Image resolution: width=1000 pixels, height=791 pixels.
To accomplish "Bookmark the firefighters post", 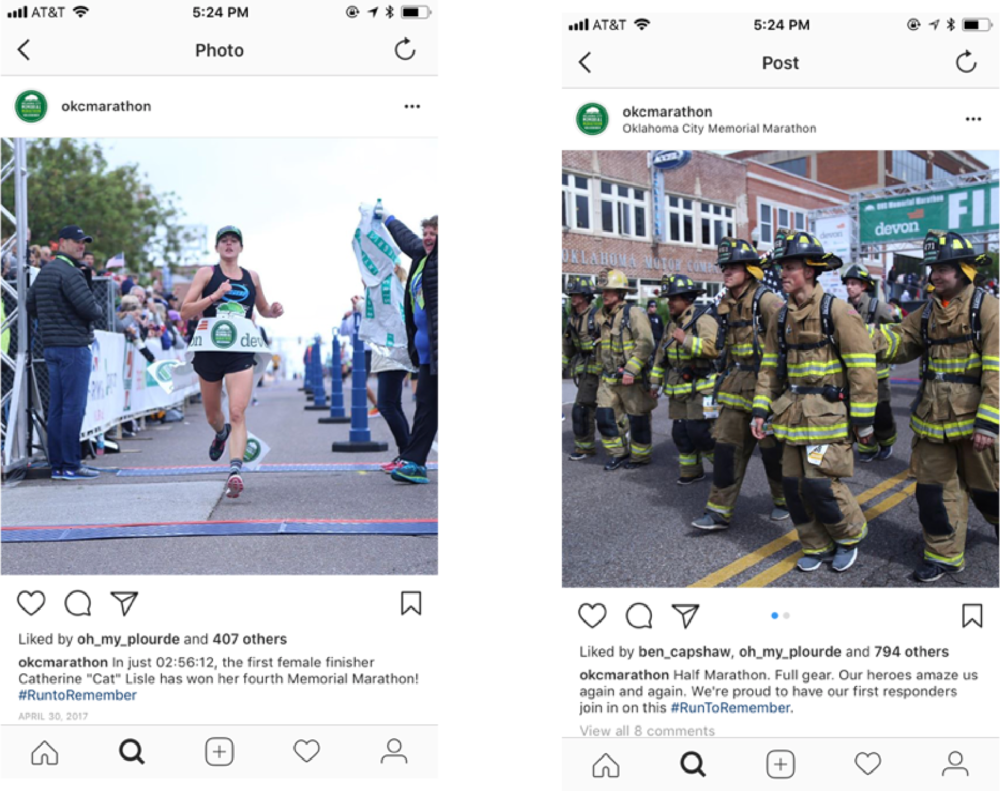I will 972,616.
